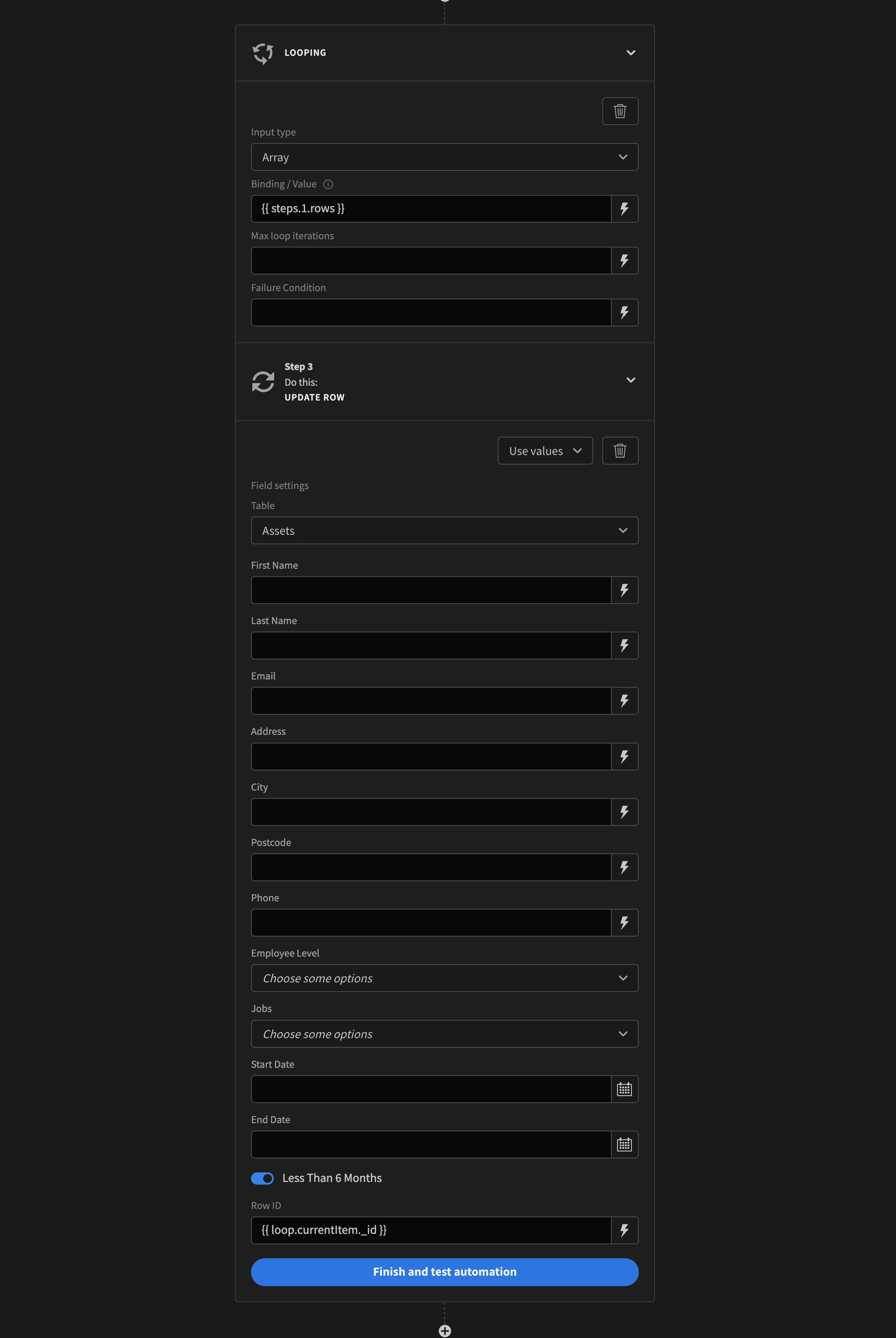This screenshot has width=896, height=1338.
Task: Collapse the Looping section header
Action: coord(630,53)
